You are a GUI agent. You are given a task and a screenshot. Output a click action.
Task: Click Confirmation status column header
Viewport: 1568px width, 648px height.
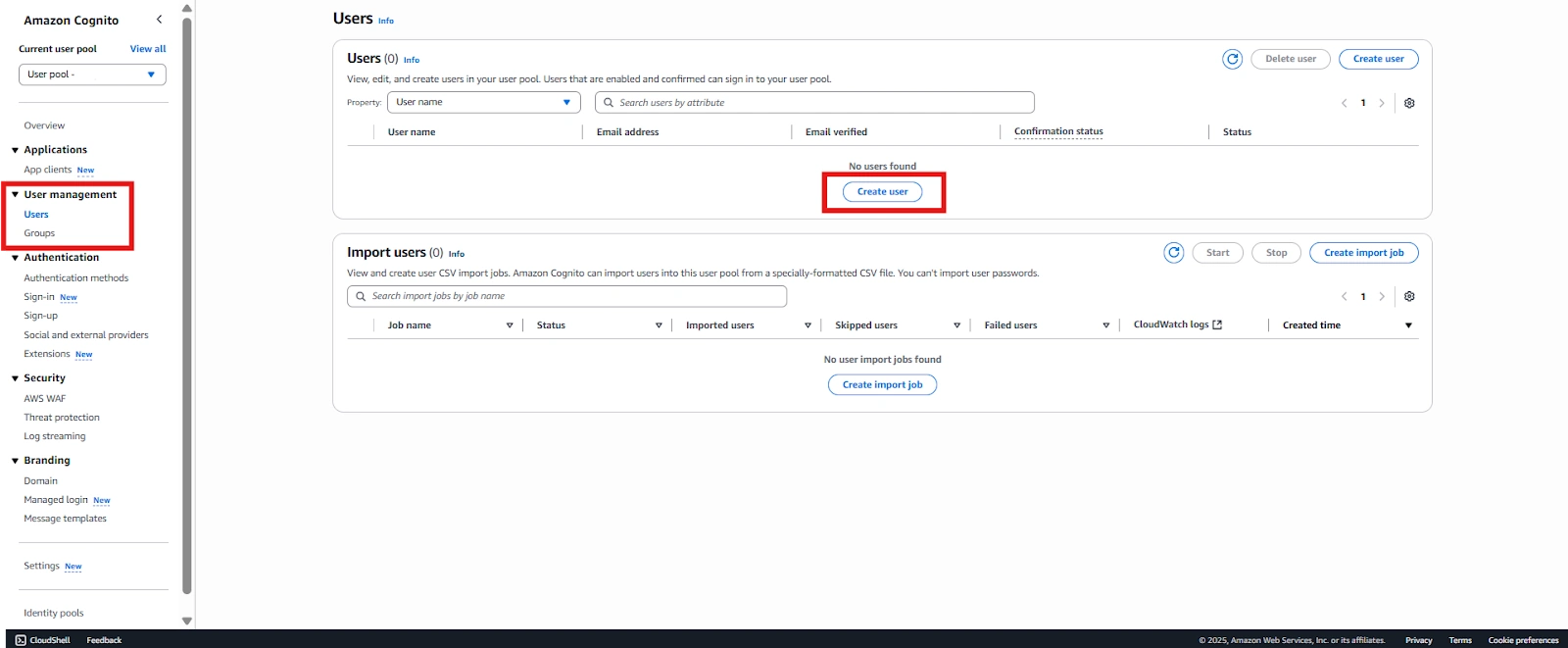click(1058, 131)
